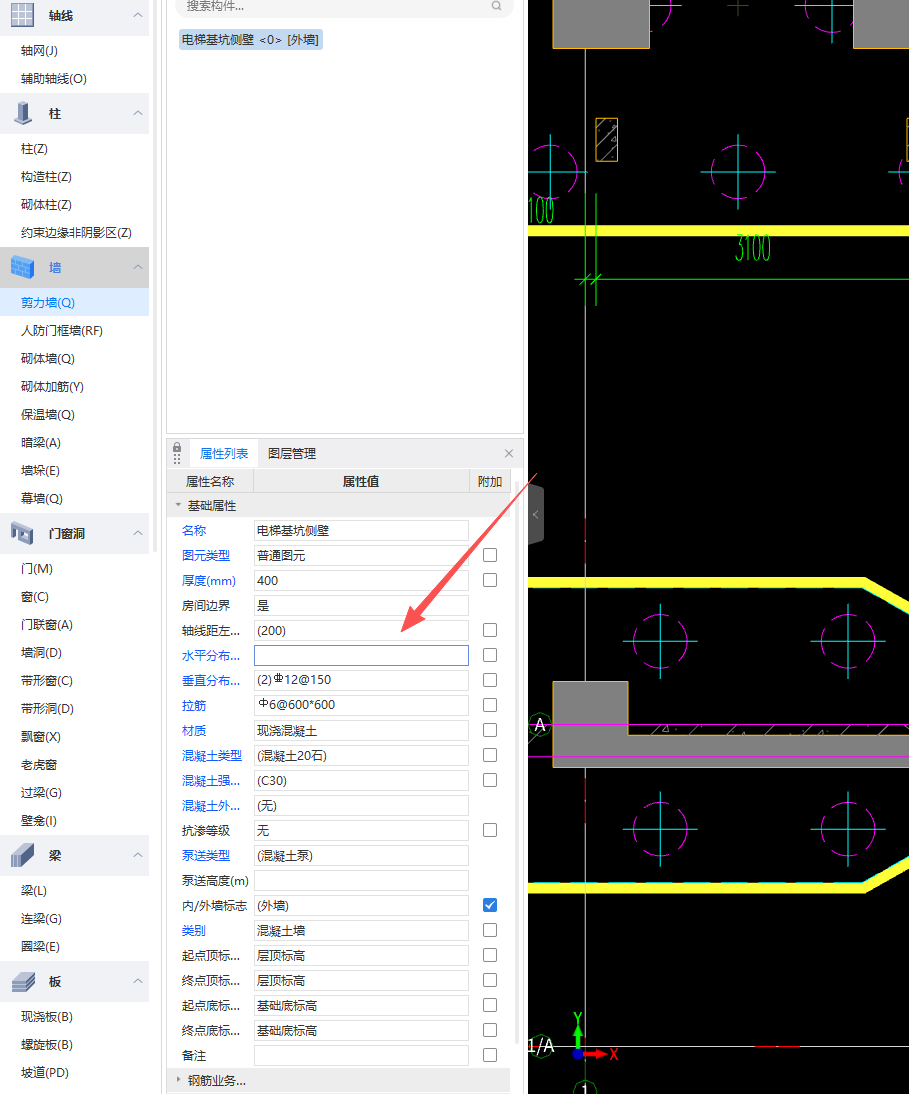Select the 电梯基坑侧壁 <0> [外墙] component
Viewport: 909px width, 1094px height.
pos(250,40)
